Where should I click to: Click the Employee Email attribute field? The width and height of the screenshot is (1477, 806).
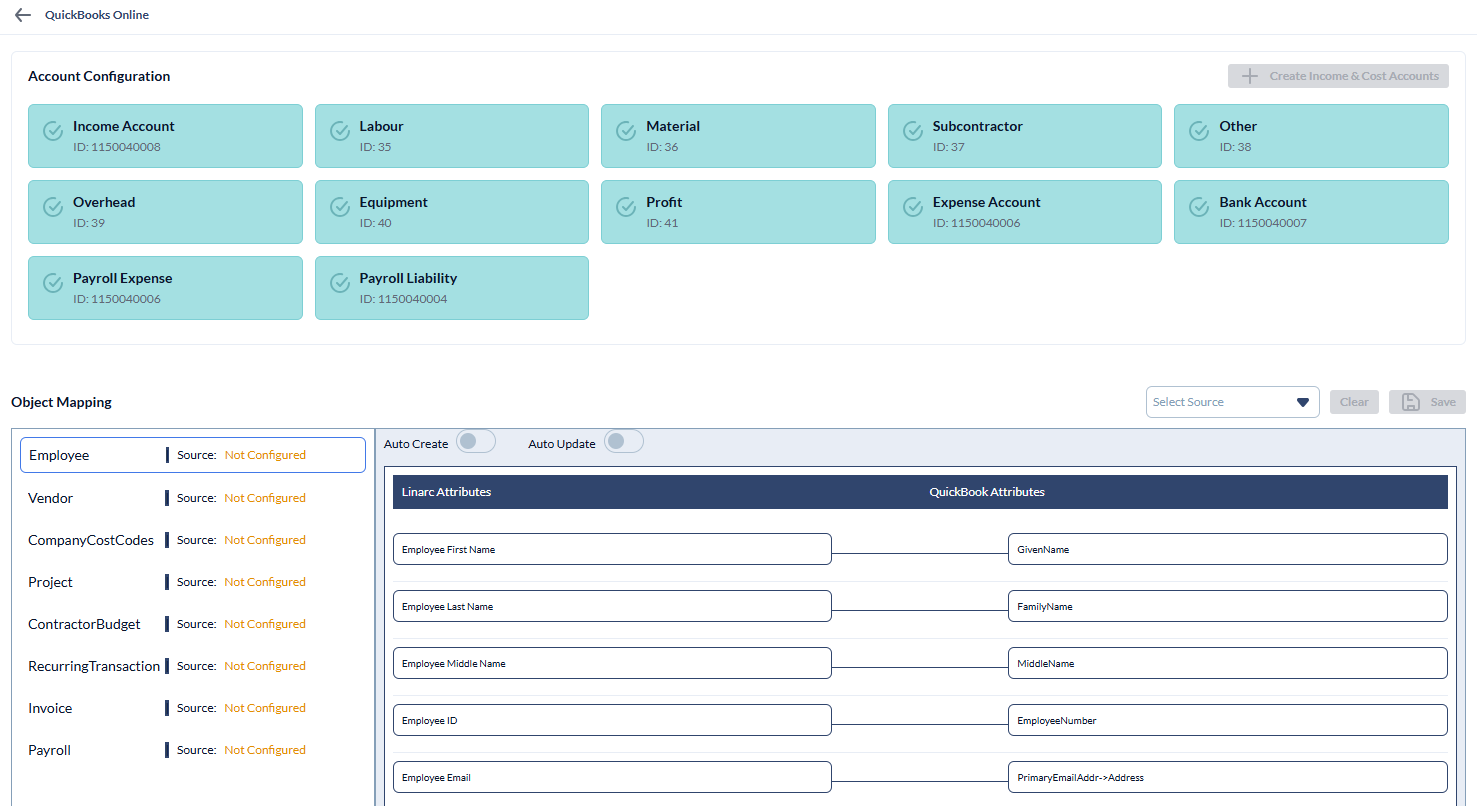(612, 777)
